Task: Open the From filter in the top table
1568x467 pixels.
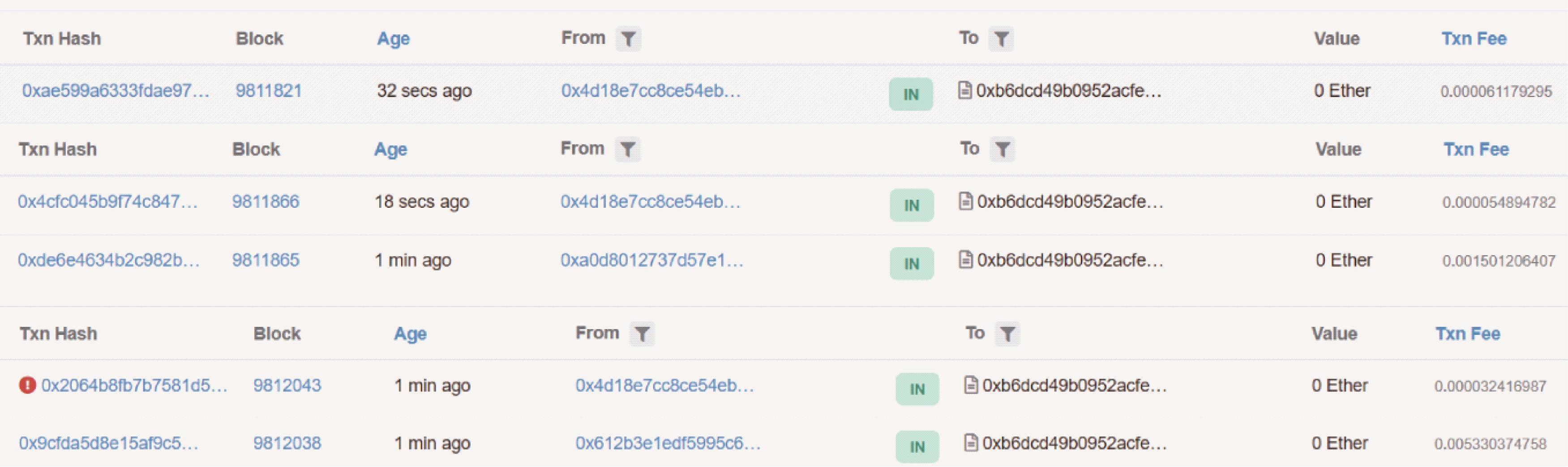Action: coord(628,39)
